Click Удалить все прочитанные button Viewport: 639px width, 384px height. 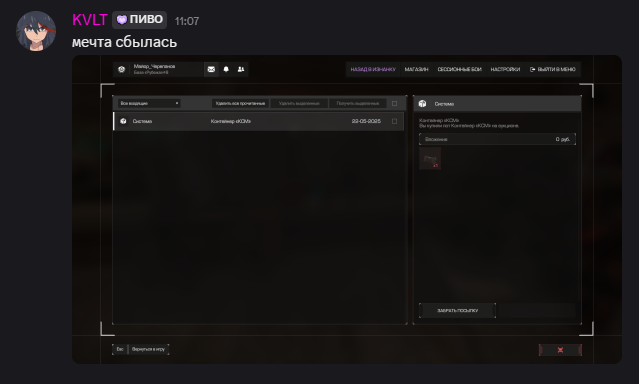pos(240,104)
